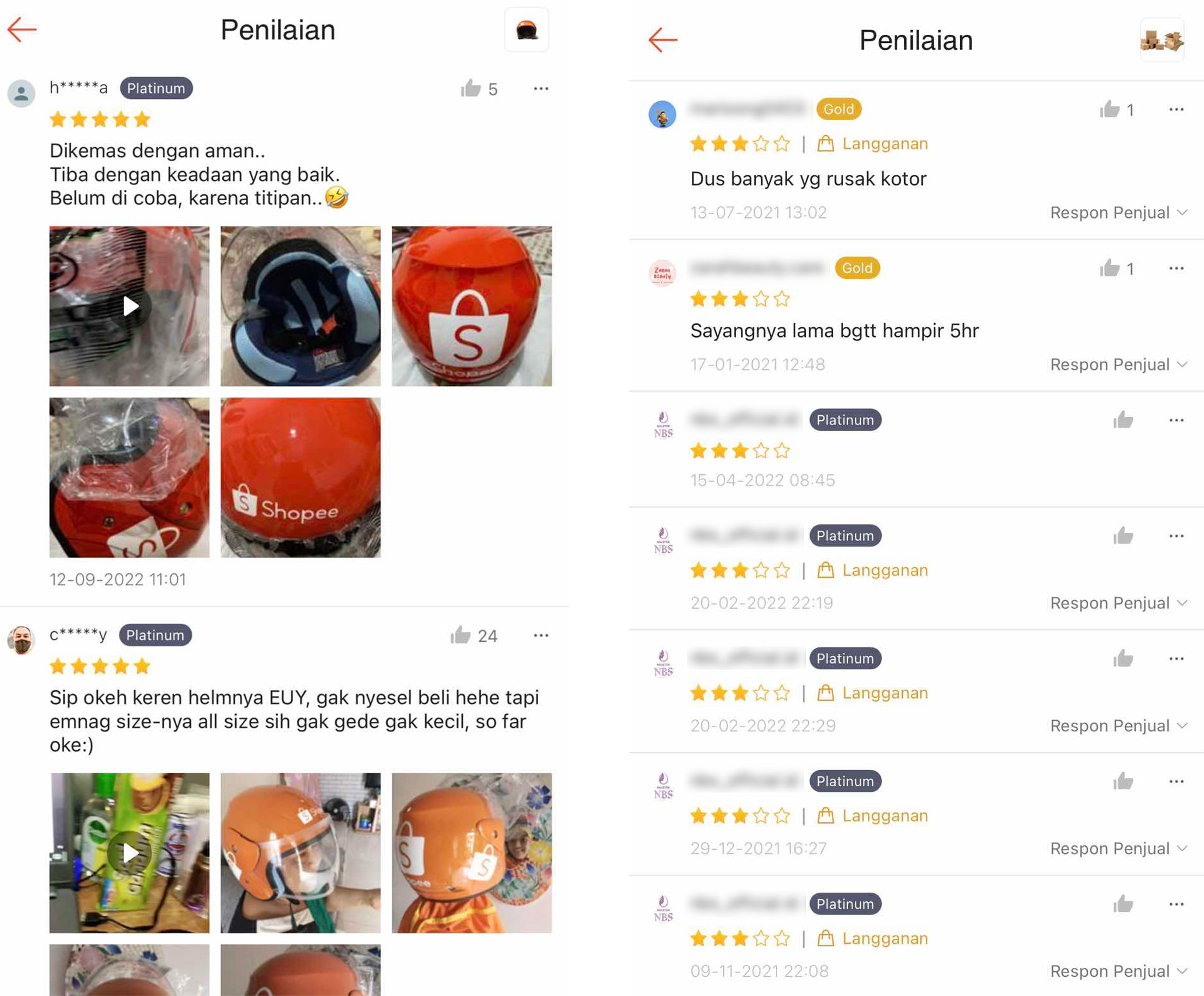
Task: Like the 'Dus banyak yg rusak kotor' review
Action: (1109, 110)
